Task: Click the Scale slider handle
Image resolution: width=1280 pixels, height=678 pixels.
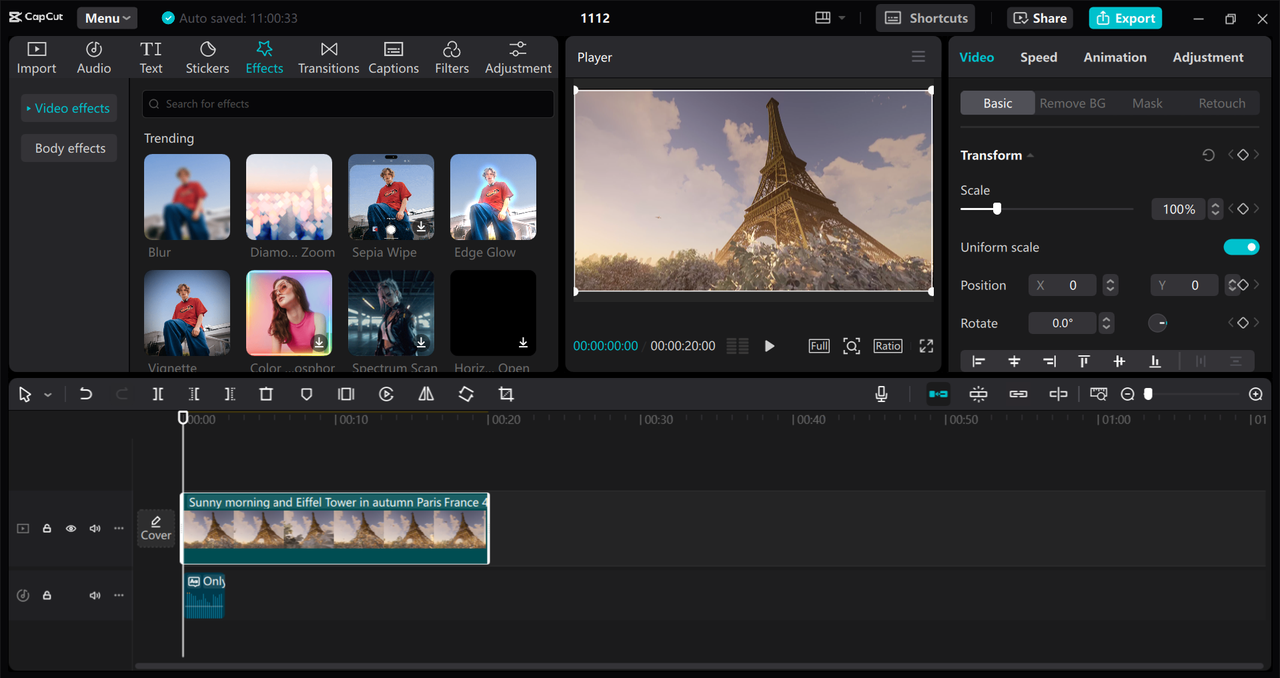Action: click(x=997, y=209)
